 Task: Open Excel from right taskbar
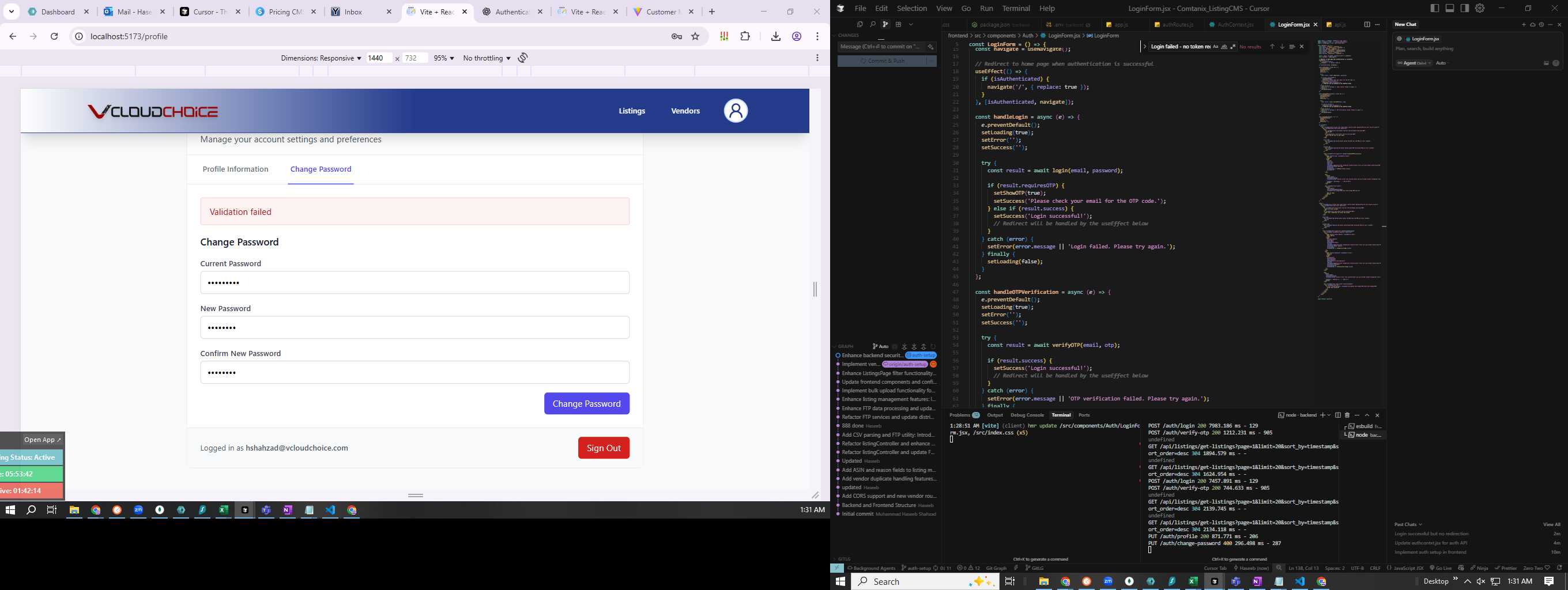(1193, 581)
